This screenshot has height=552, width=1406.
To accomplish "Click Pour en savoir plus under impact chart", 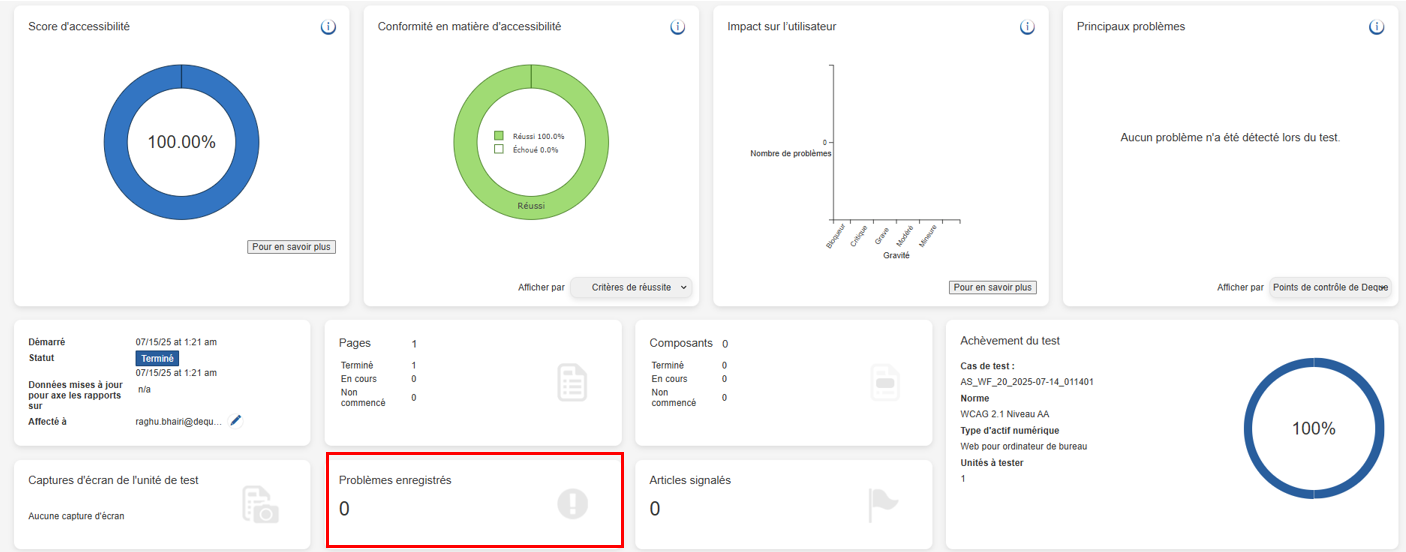I will 992,288.
